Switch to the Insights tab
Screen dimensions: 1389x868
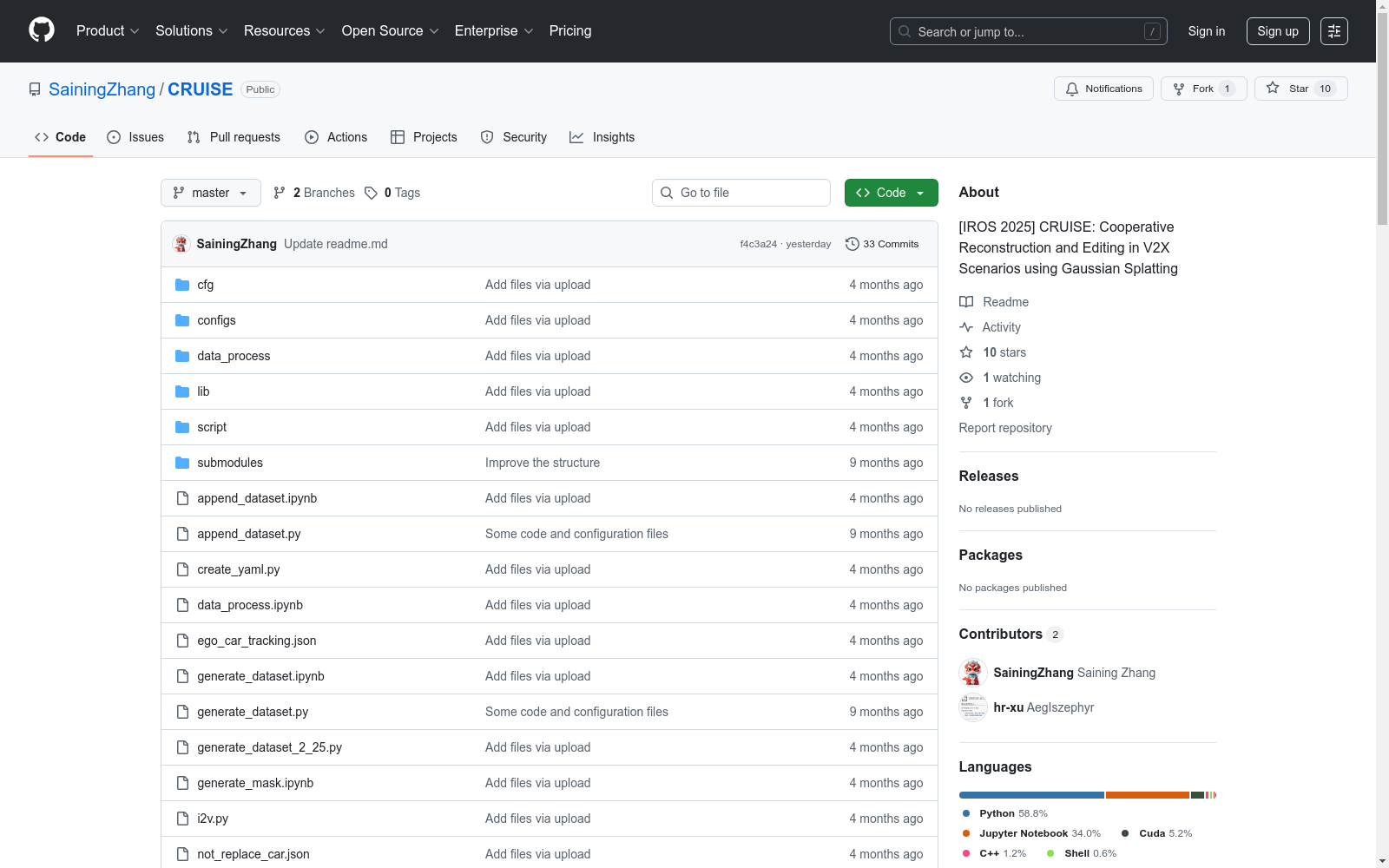[602, 137]
